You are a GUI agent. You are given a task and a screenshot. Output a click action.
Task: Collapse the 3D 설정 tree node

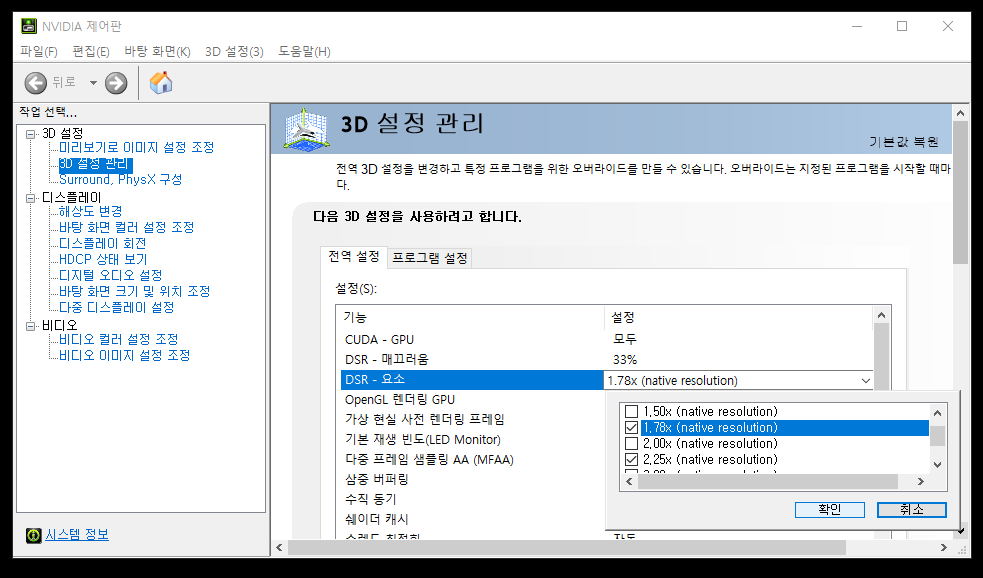click(30, 134)
